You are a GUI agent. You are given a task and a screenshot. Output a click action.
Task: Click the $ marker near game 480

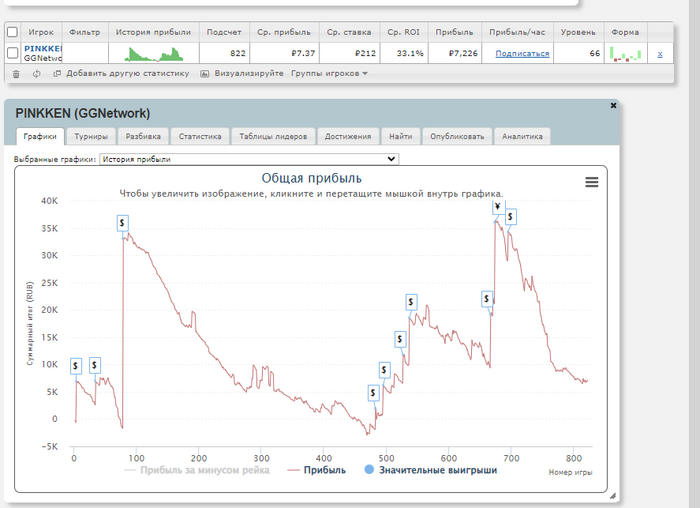tap(373, 393)
